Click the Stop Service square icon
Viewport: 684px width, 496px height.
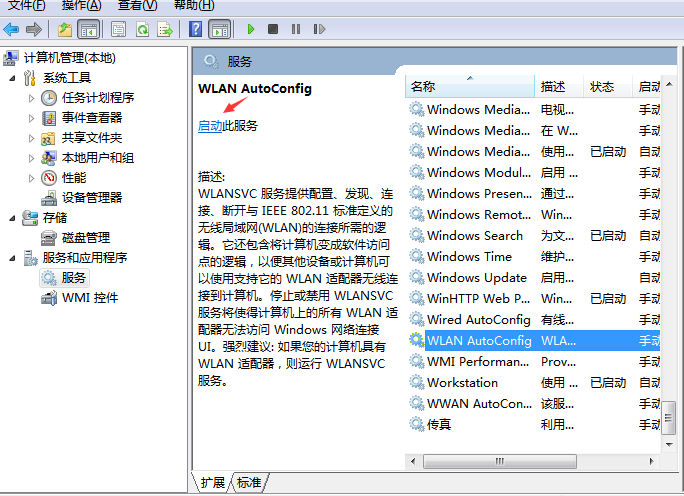273,30
